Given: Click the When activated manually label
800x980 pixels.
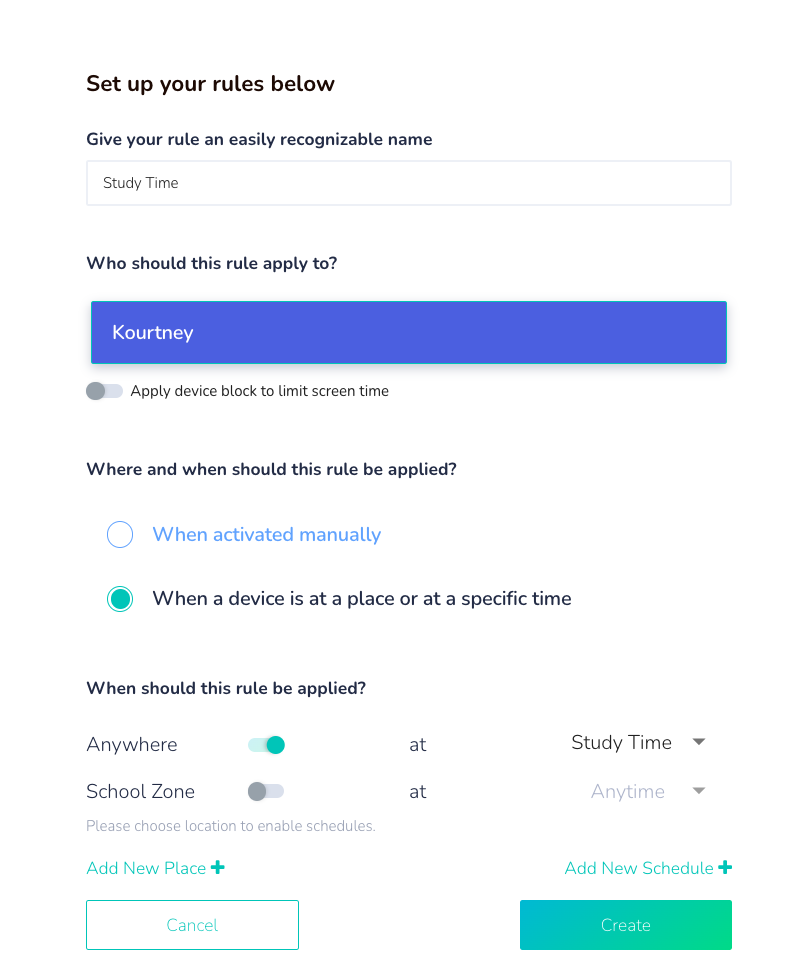Looking at the screenshot, I should pyautogui.click(x=266, y=535).
